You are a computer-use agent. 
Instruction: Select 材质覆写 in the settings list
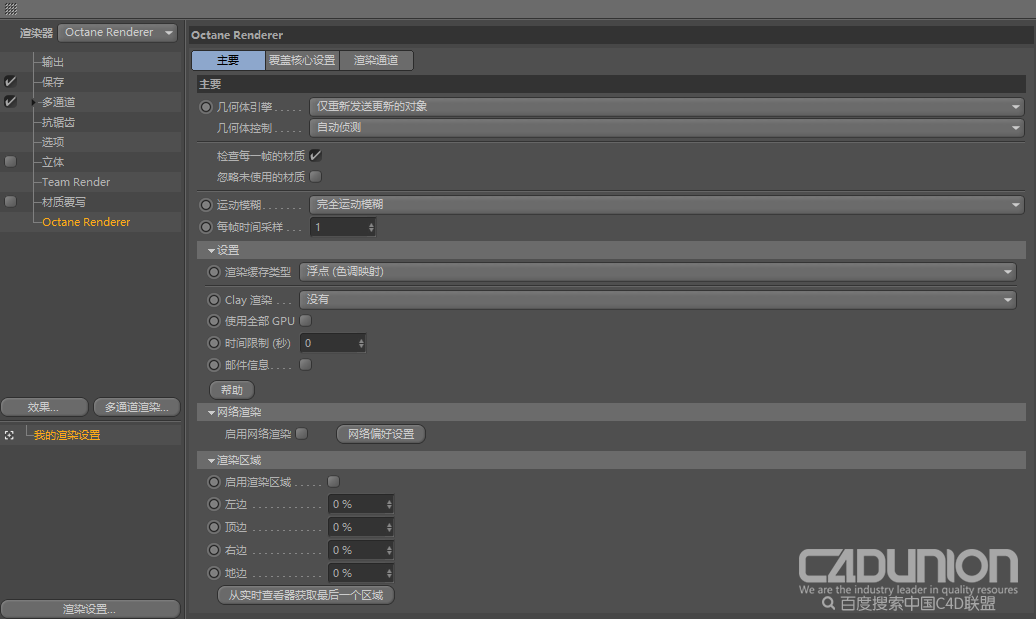(x=63, y=202)
